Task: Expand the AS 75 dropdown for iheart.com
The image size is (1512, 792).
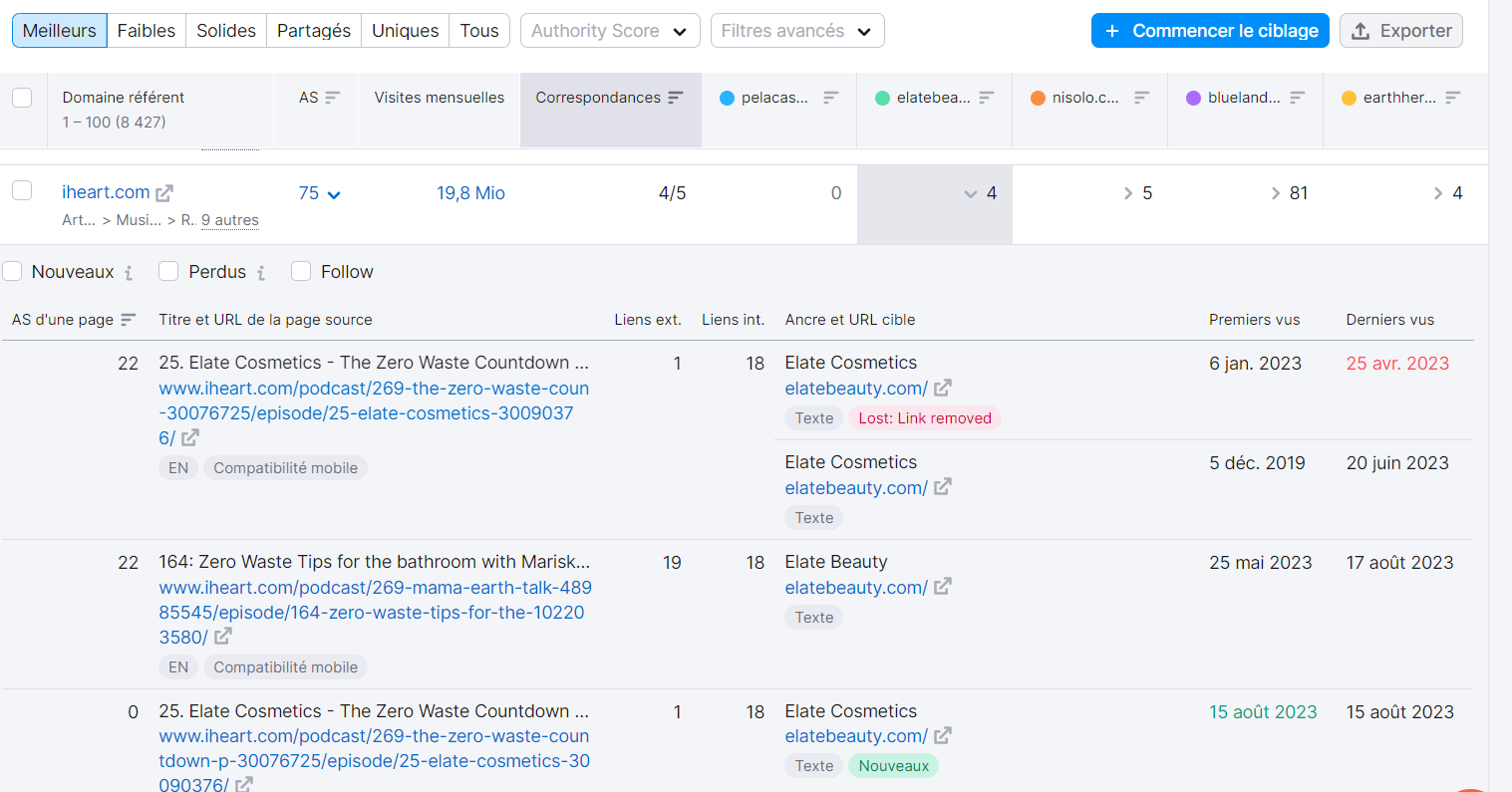Action: pyautogui.click(x=333, y=193)
